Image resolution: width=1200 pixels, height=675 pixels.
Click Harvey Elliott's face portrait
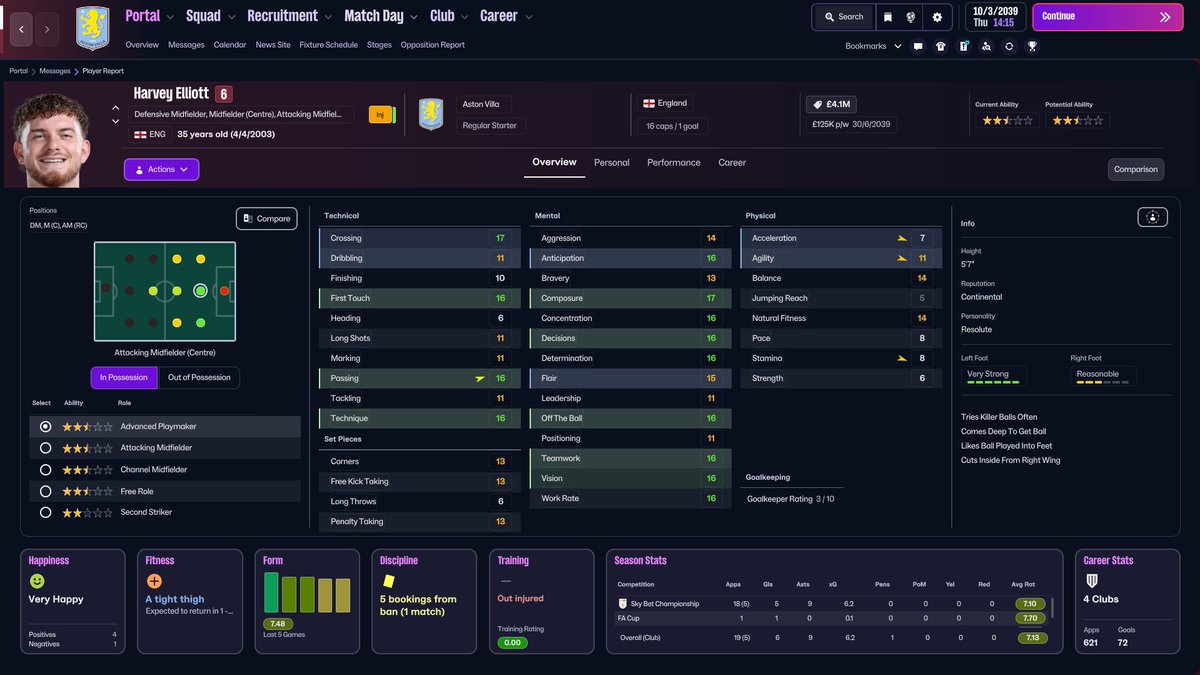tap(53, 138)
